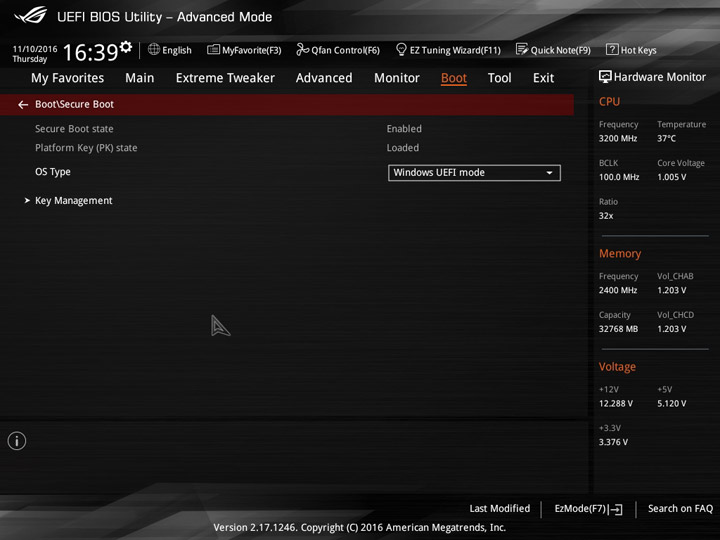Click the EzMode exit arrow icon
The height and width of the screenshot is (540, 720).
[x=616, y=509]
